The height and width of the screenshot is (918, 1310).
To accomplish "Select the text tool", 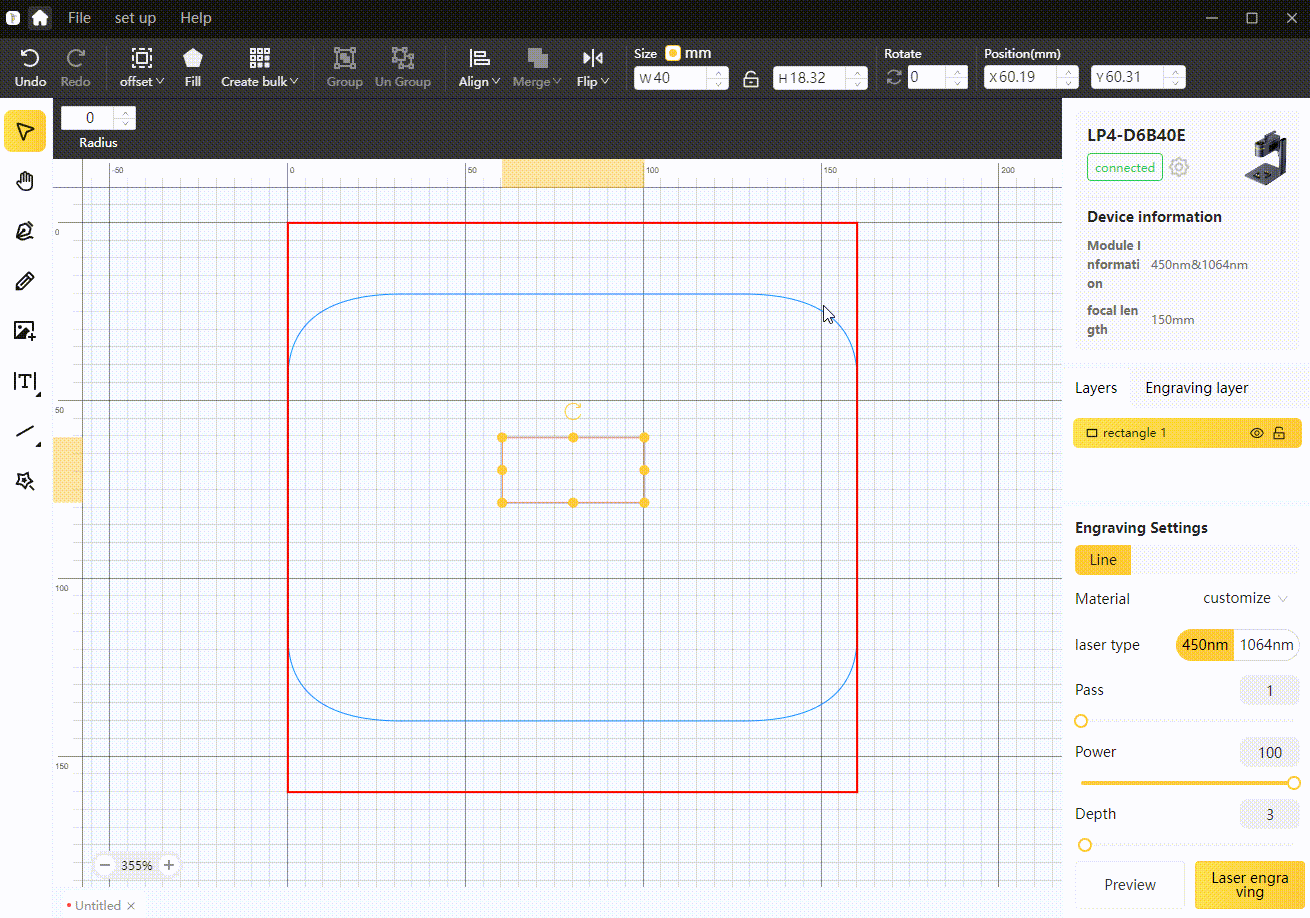I will 25,381.
